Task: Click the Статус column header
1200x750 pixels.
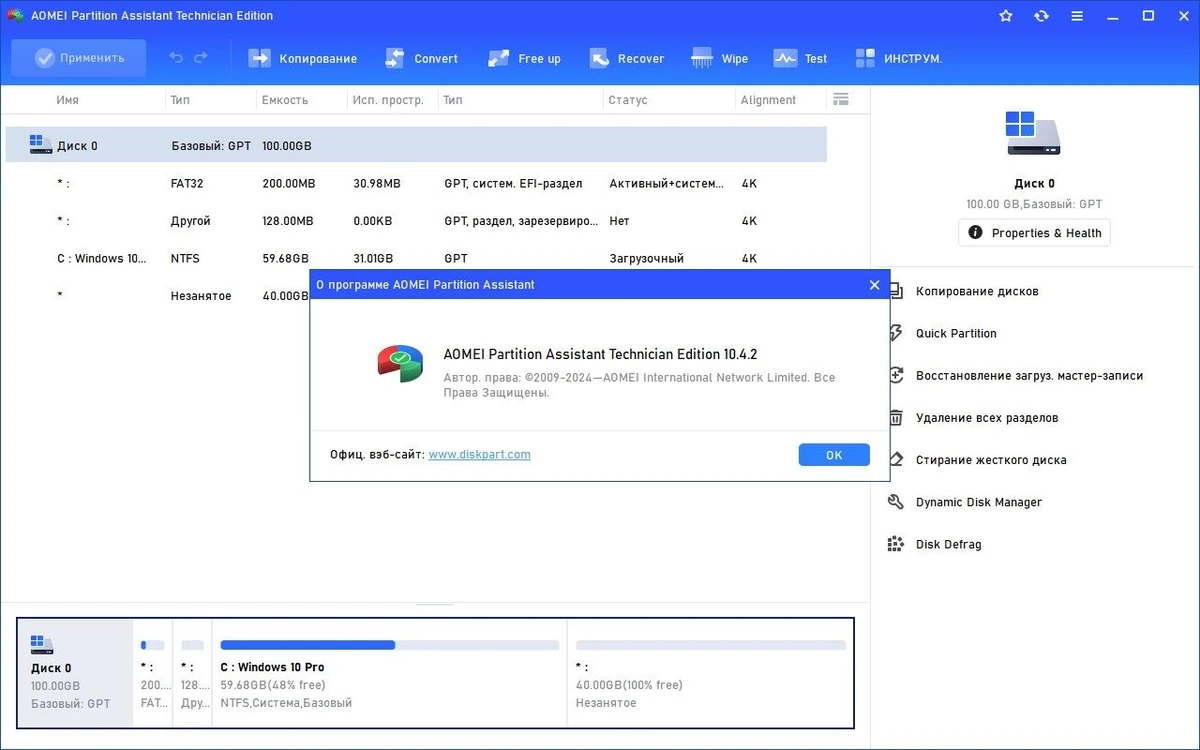Action: (x=627, y=100)
